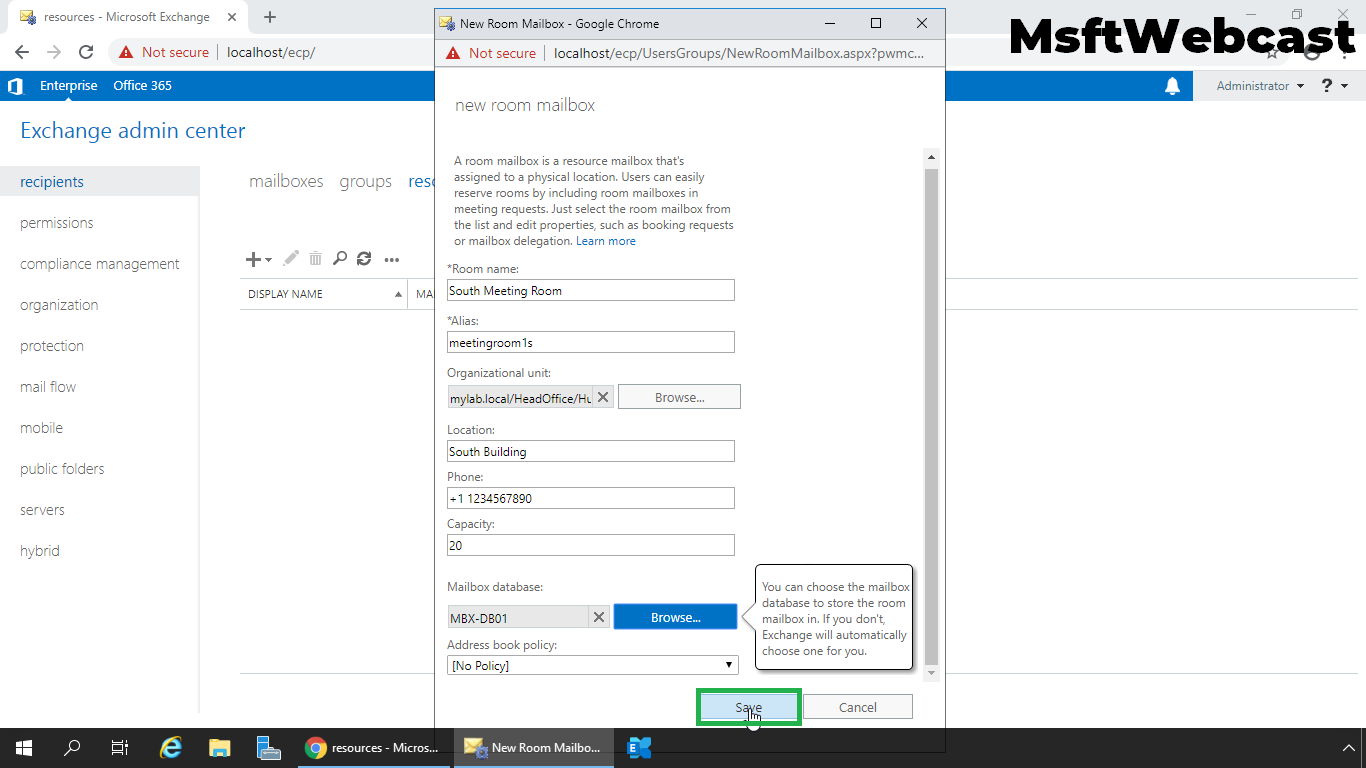Open the Help question mark icon

pos(1328,85)
